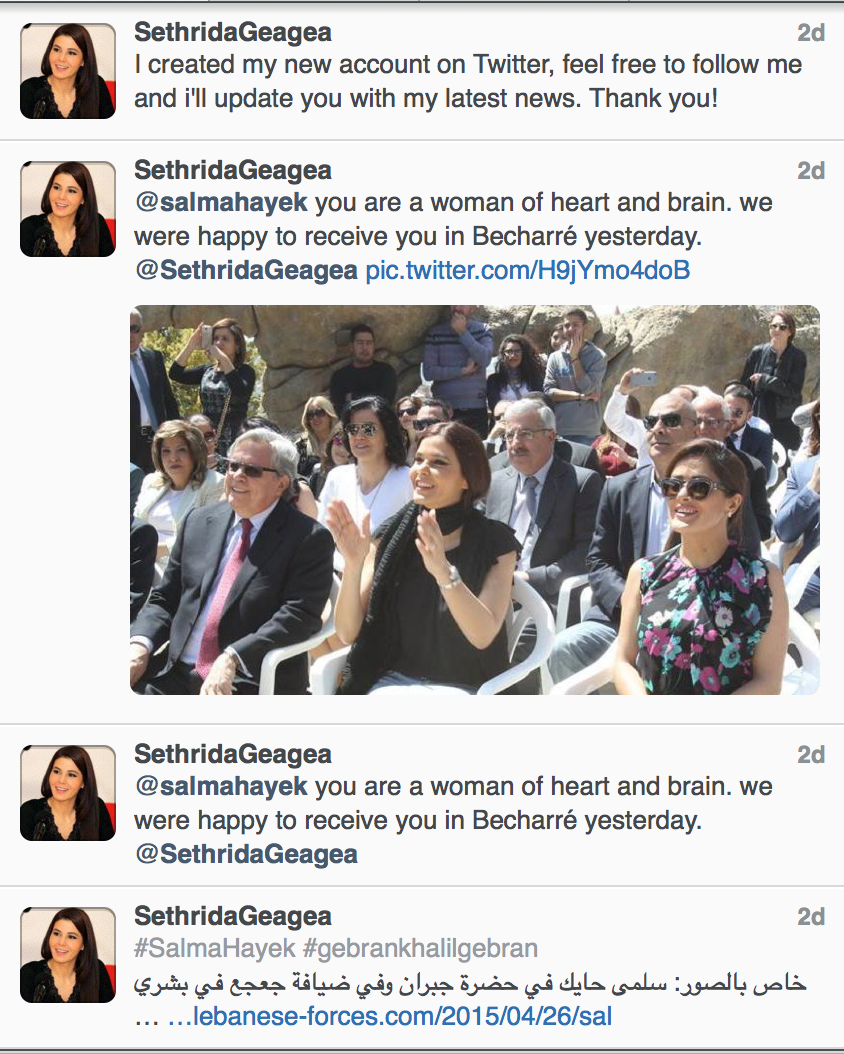This screenshot has width=844, height=1054.
Task: Click the avatar on the tweet without photo
Action: [x=68, y=794]
